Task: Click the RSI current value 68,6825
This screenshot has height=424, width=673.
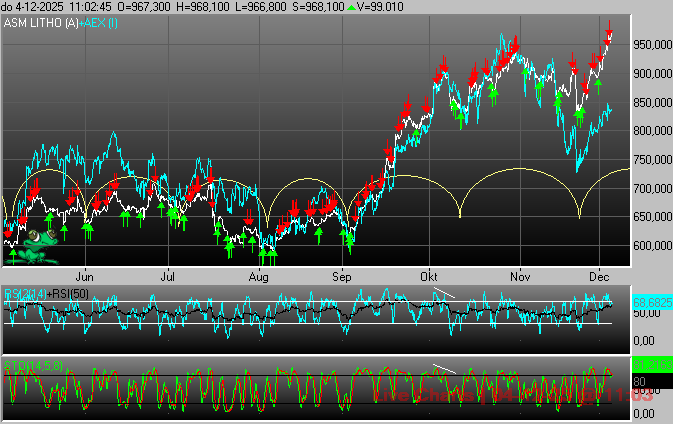Action: point(652,303)
